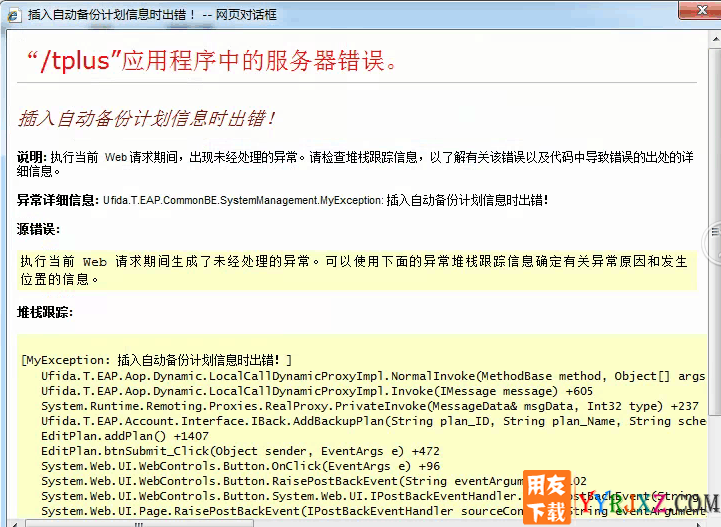
Task: Click the italic red "插入自动备份计划信息时出错!" subheading
Action: tap(147, 119)
